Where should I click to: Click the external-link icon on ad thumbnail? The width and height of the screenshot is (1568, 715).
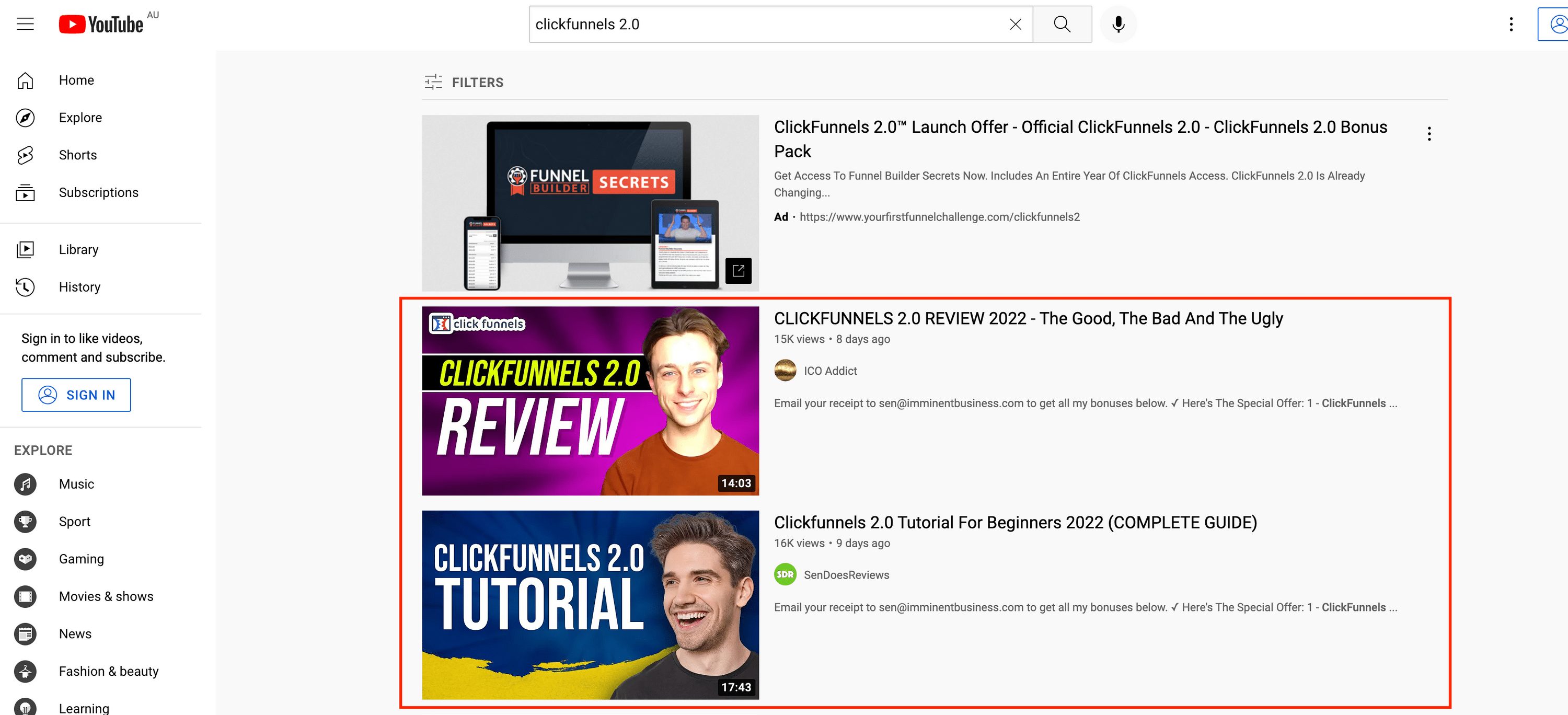click(x=737, y=271)
